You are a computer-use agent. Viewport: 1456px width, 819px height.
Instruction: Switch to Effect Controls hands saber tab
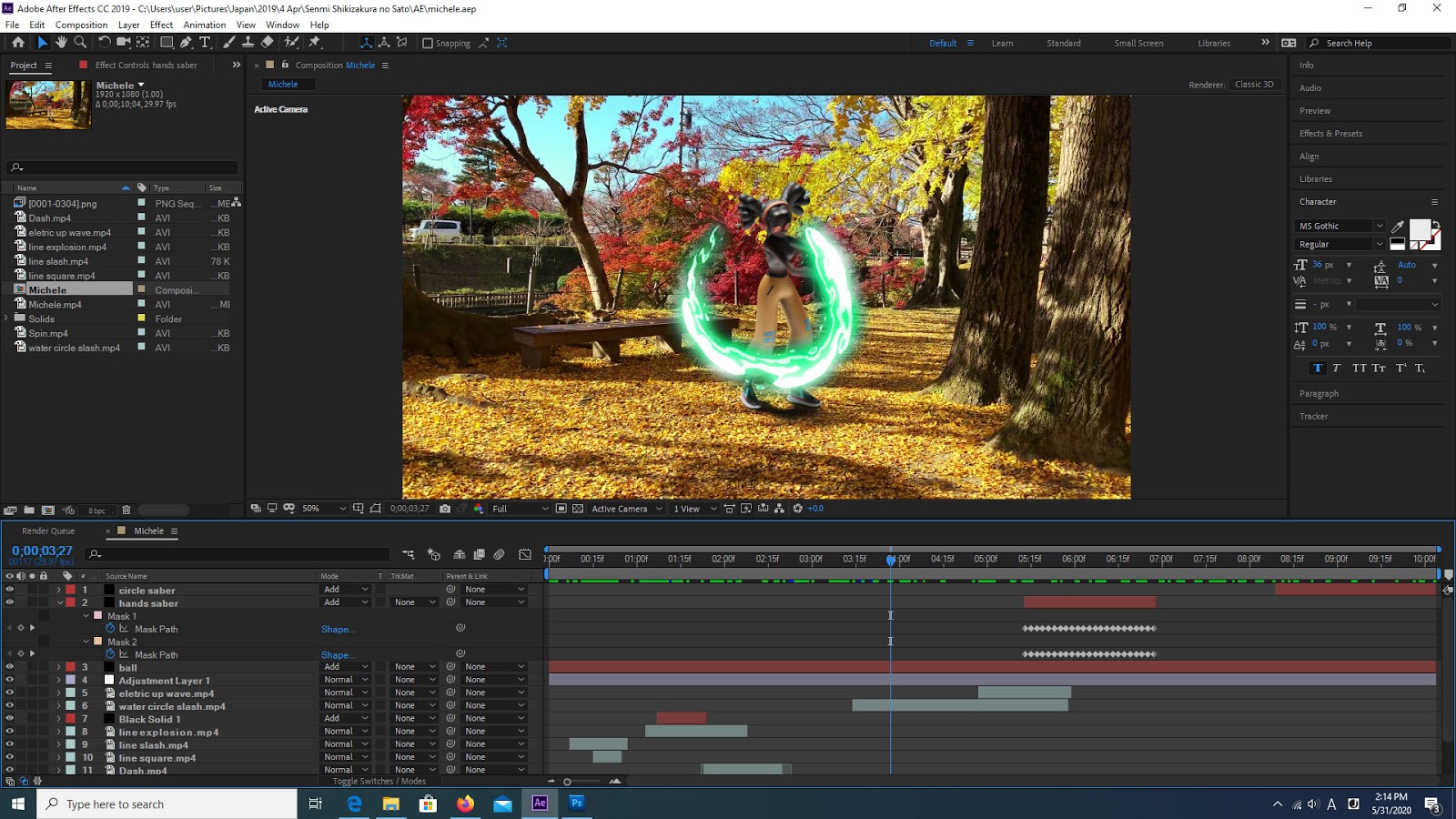pos(146,66)
